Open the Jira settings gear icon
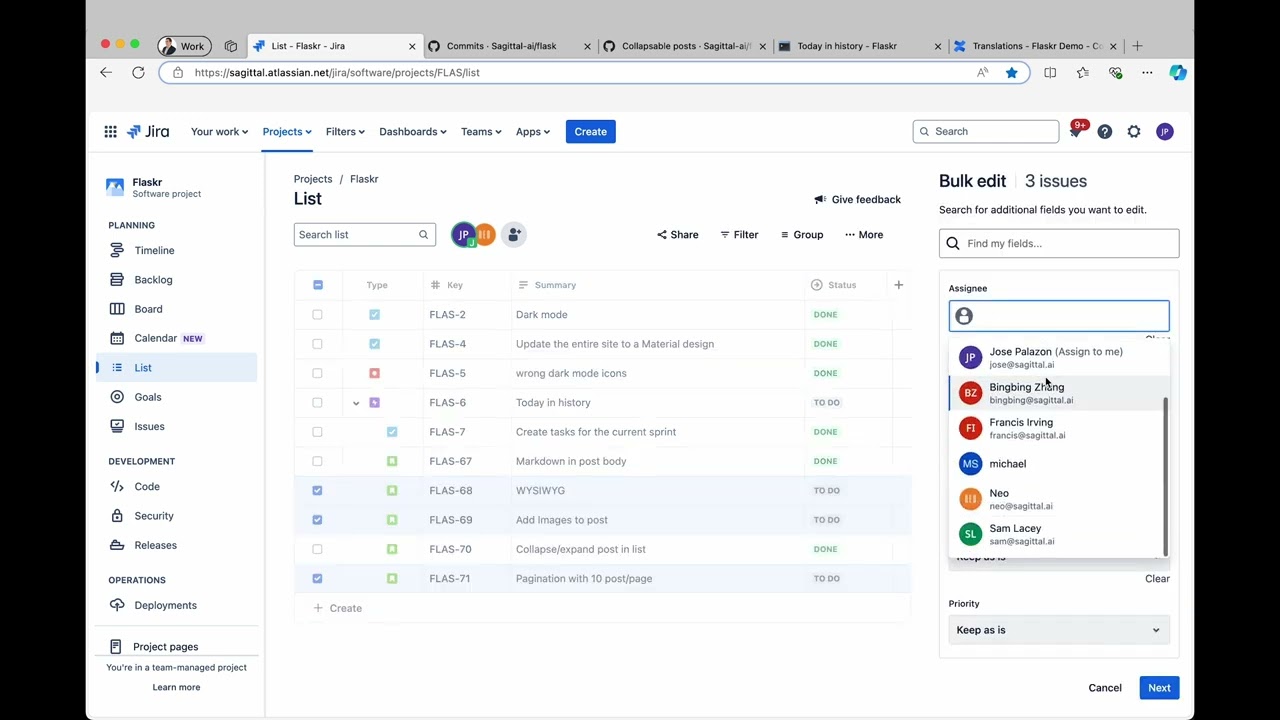This screenshot has width=1280, height=720. tap(1134, 131)
